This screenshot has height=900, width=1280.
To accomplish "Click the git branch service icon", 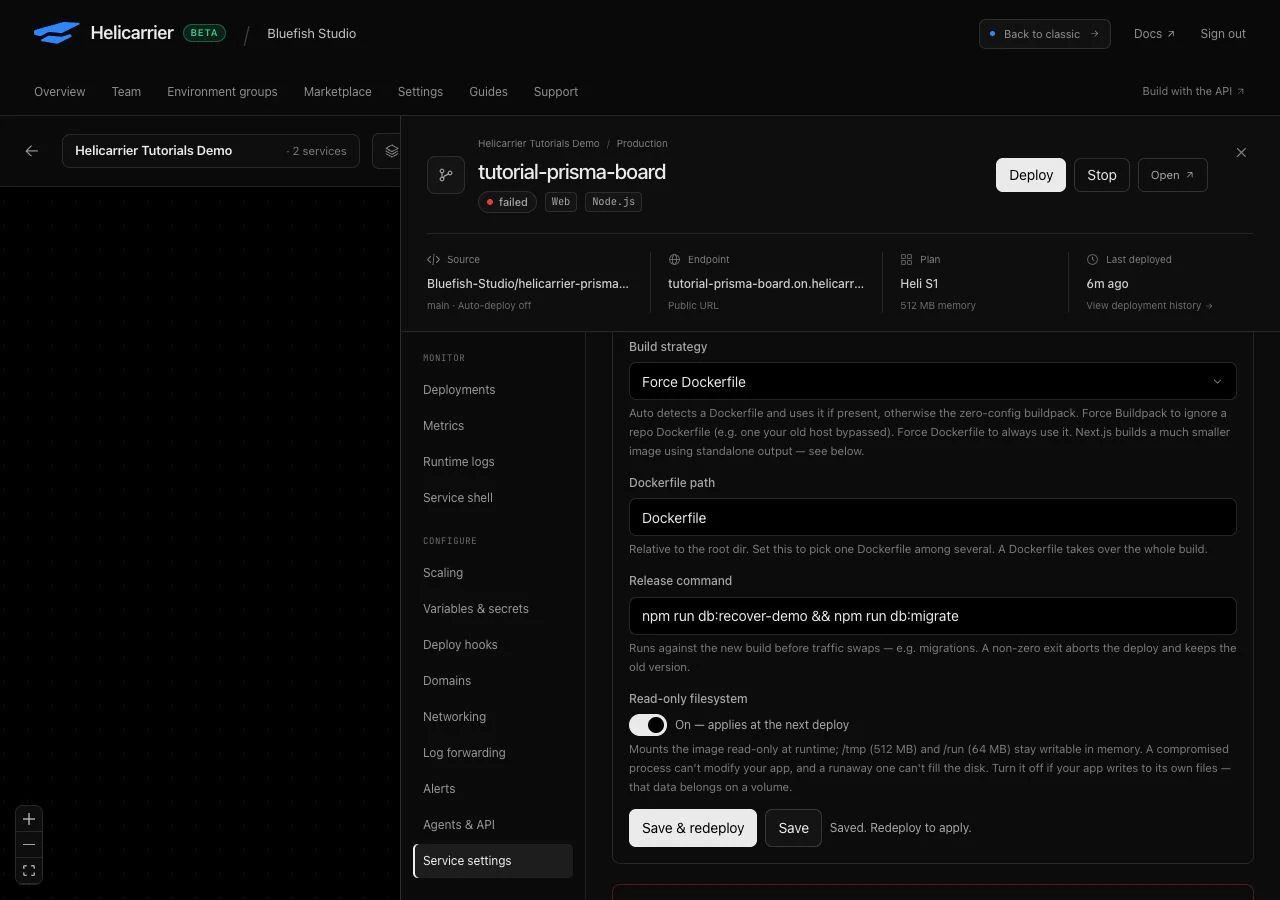I will pyautogui.click(x=446, y=175).
